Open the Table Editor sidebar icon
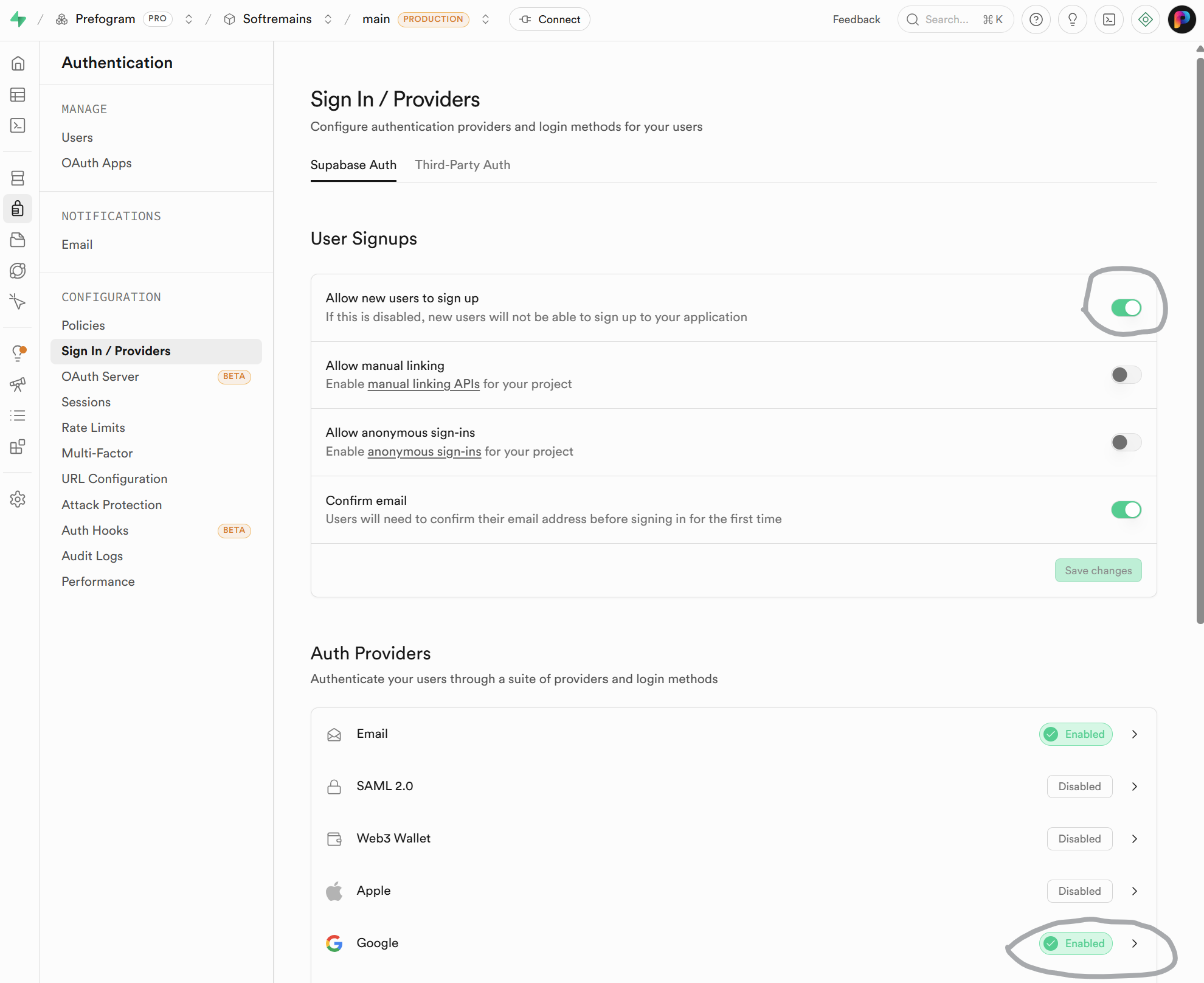 [x=18, y=95]
